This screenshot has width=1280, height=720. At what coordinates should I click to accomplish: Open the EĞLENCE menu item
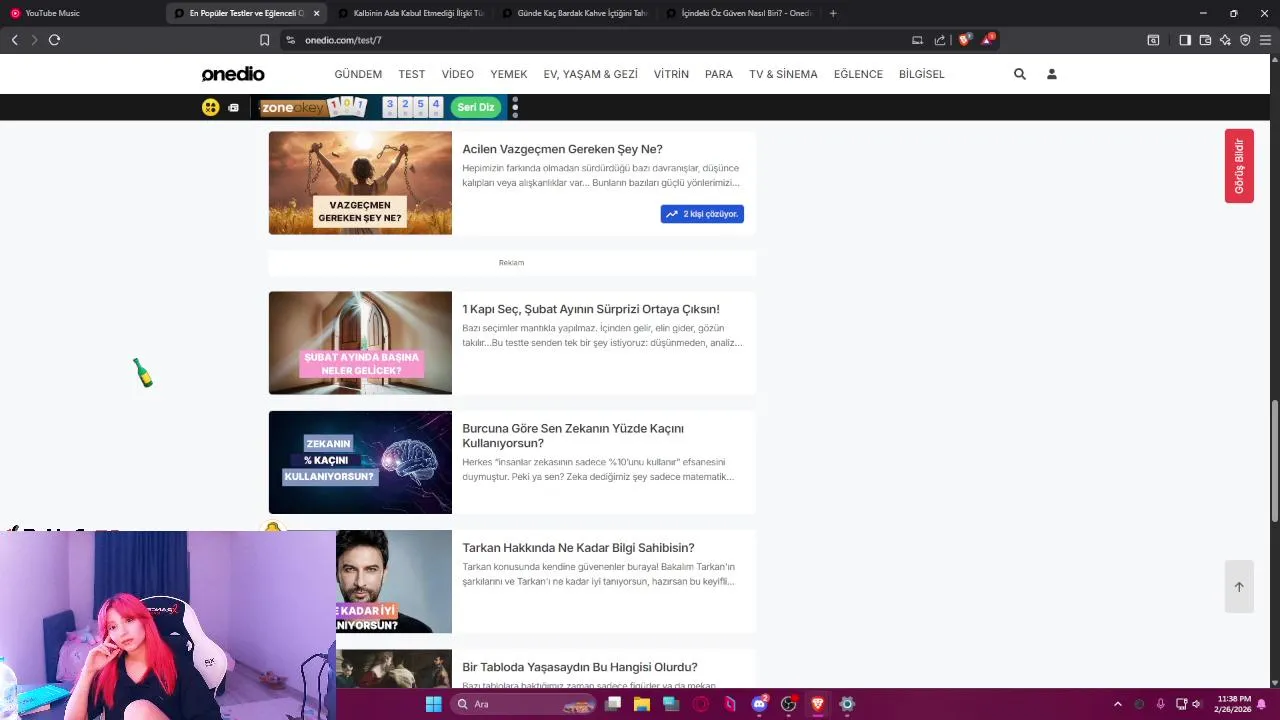coord(858,74)
